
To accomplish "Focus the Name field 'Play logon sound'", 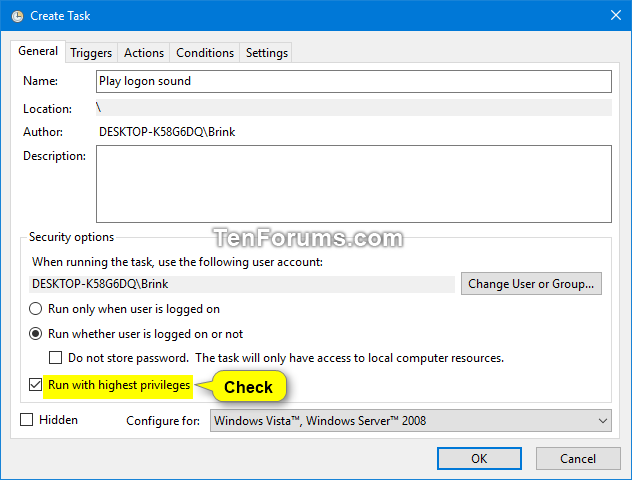I will point(353,81).
